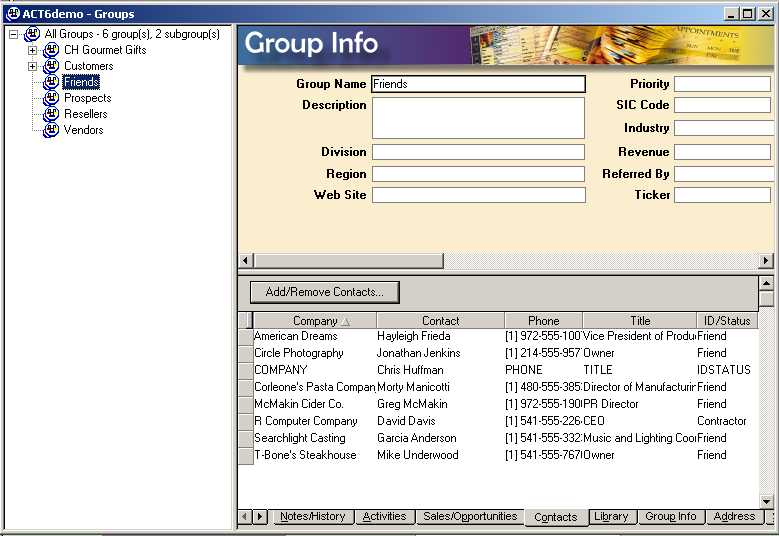Expand the CH Gourmet Gifts subgroups
The image size is (779, 536).
pyautogui.click(x=32, y=50)
